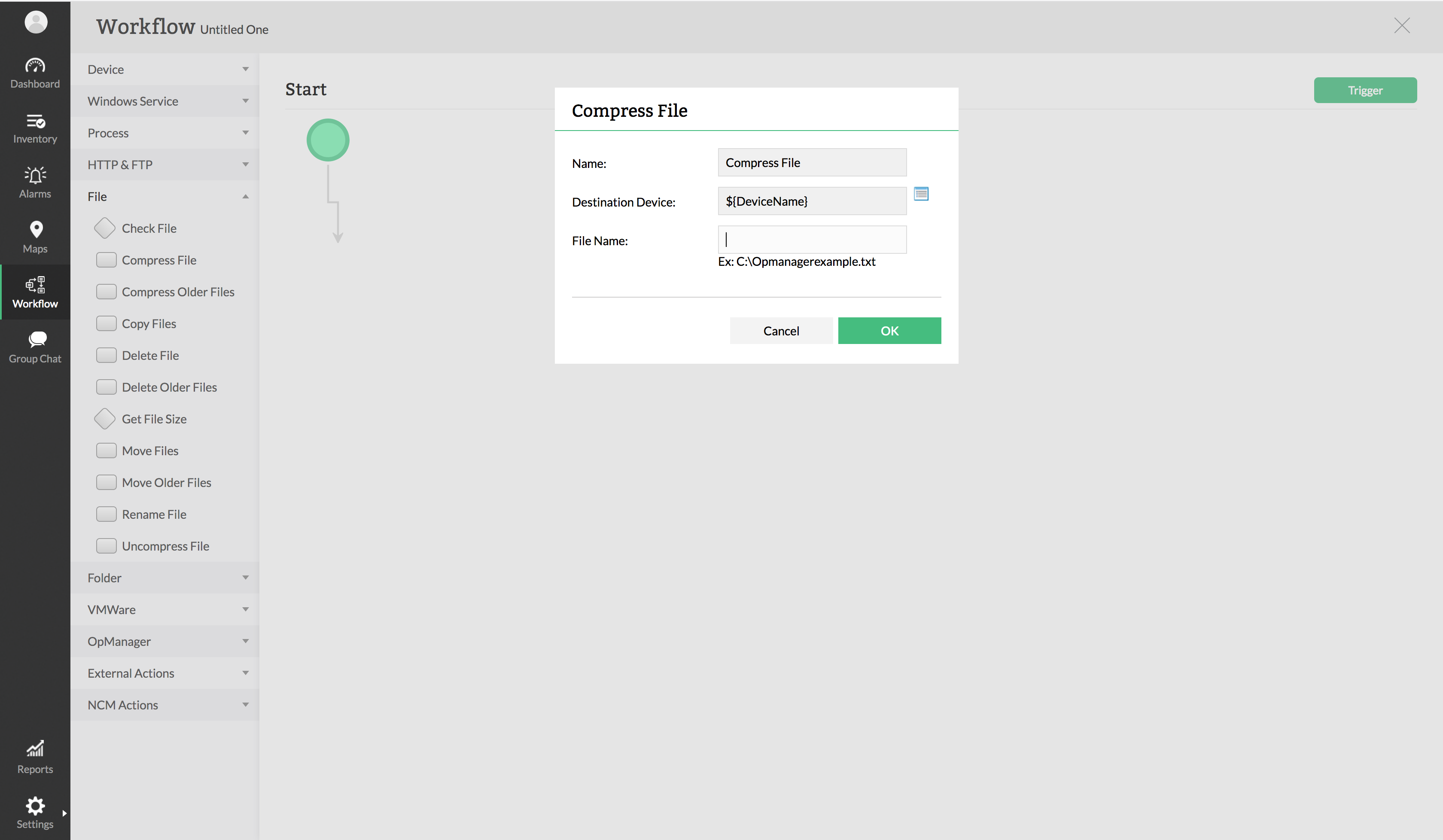Select Compress Older Files action
This screenshot has height=840, width=1443.
[x=177, y=292]
